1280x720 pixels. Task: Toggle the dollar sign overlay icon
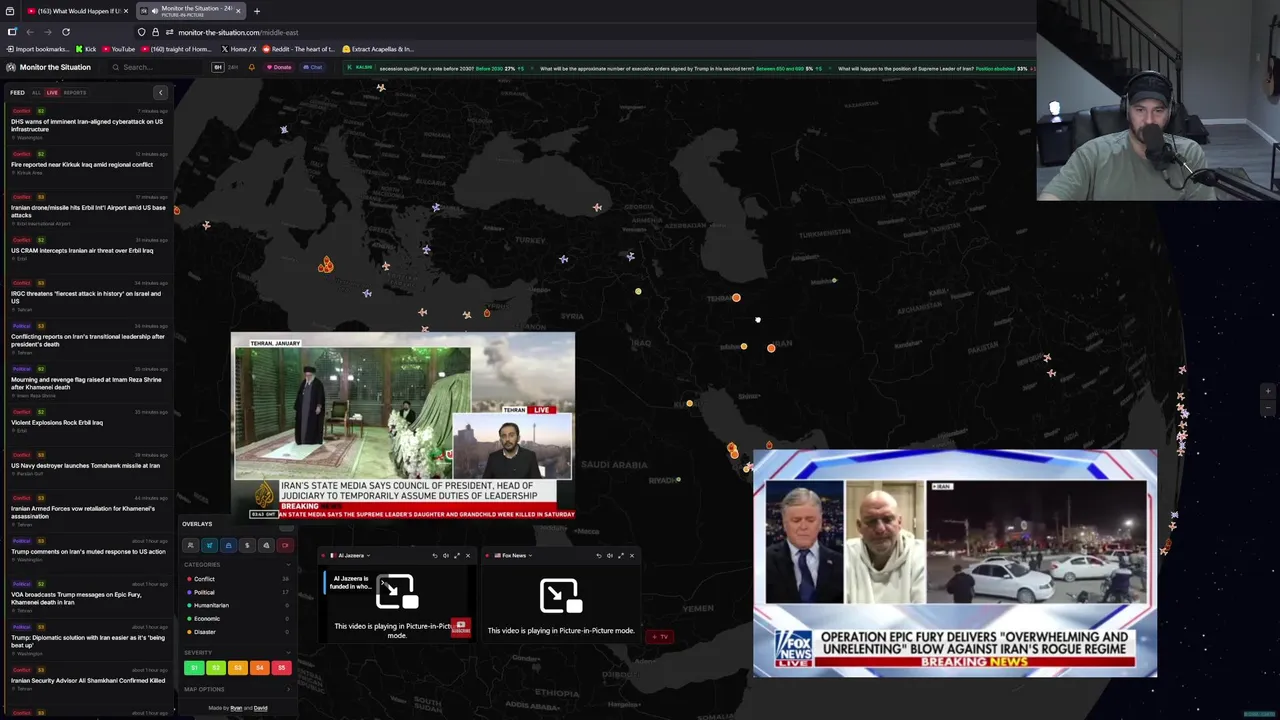pyautogui.click(x=247, y=545)
